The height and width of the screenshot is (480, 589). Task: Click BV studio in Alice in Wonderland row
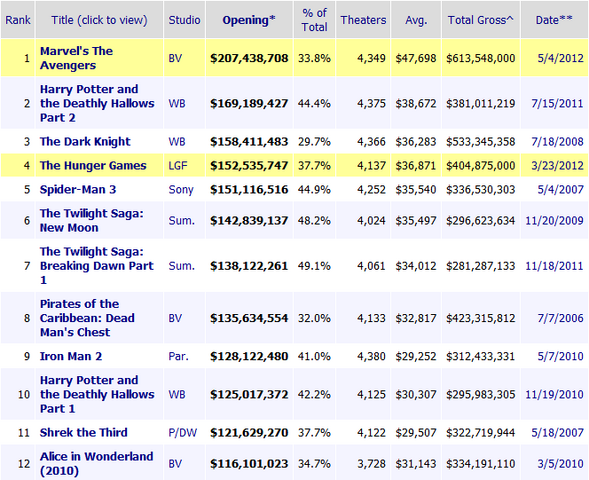(175, 464)
